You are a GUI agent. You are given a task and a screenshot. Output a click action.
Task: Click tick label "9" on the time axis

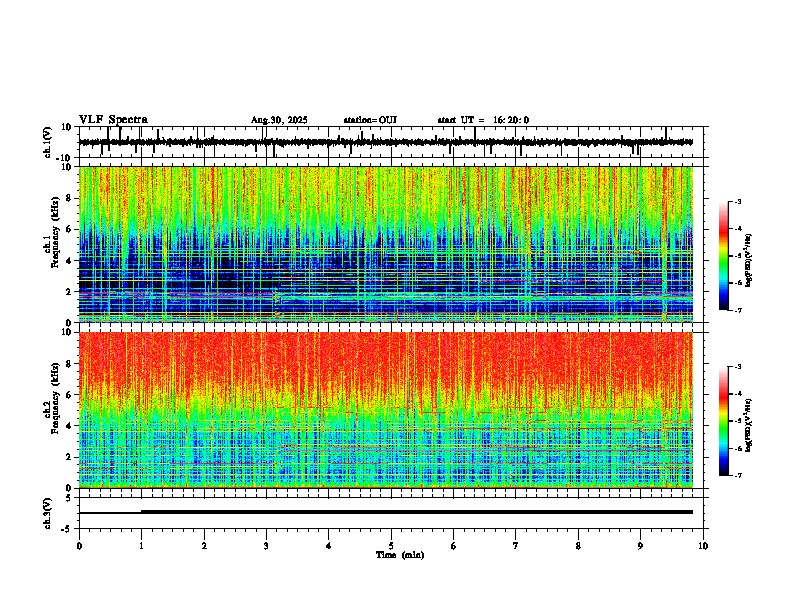(640, 546)
